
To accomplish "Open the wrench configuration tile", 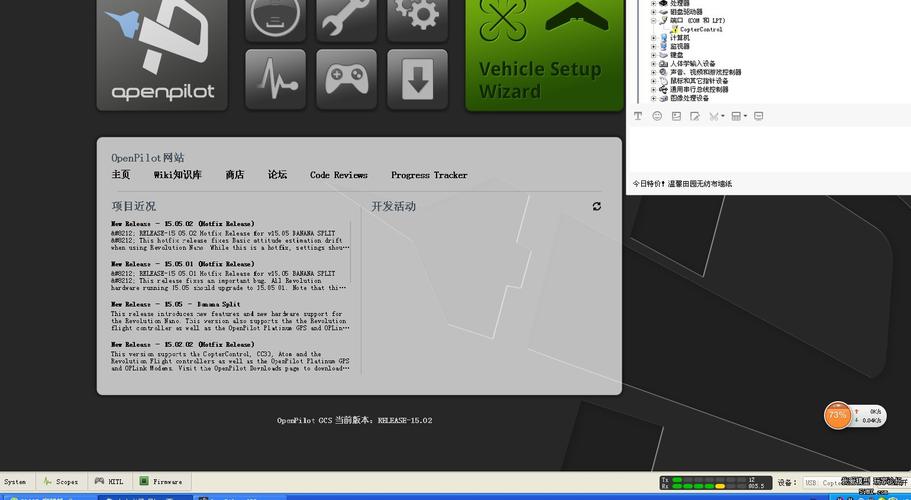I will pos(346,20).
